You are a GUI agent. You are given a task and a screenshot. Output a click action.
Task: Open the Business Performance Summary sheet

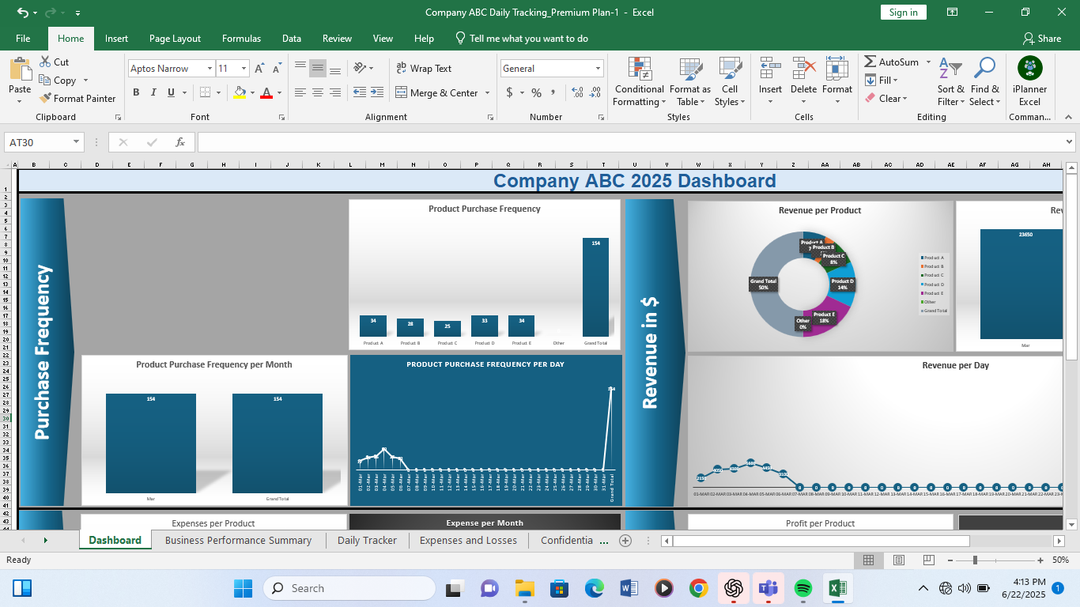click(238, 541)
